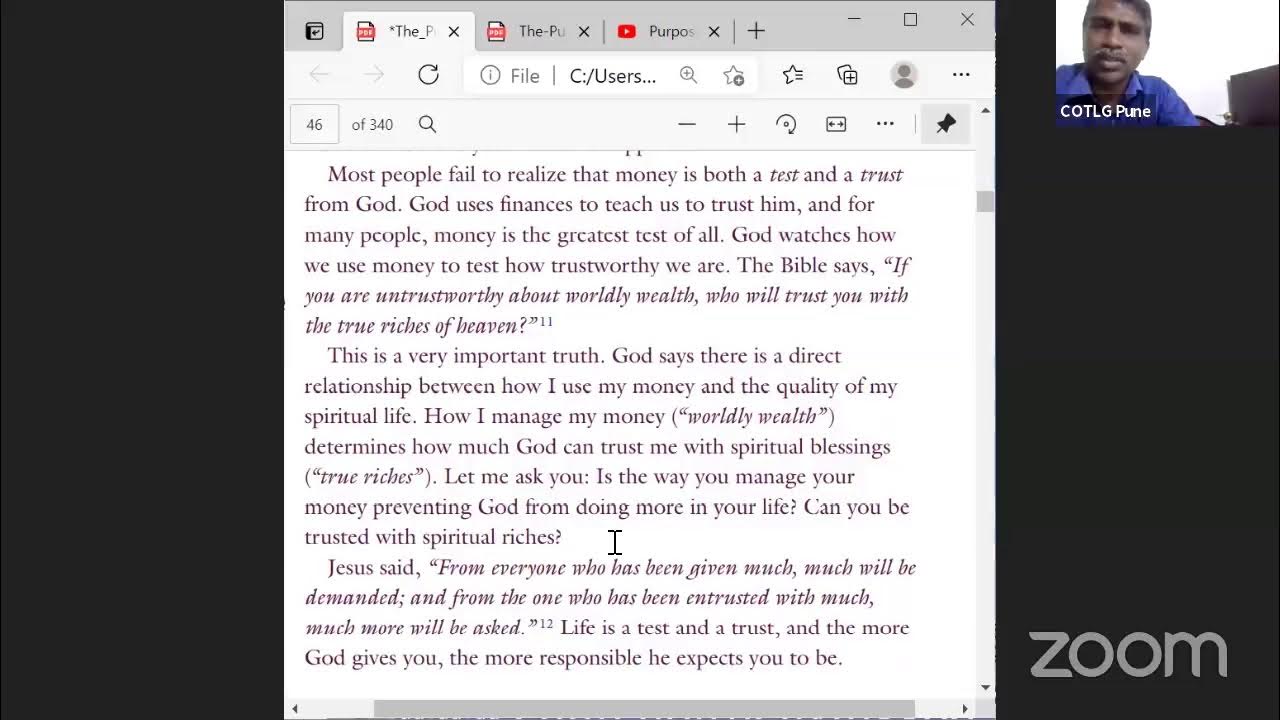Click scroll right arrow at bottom

[964, 709]
